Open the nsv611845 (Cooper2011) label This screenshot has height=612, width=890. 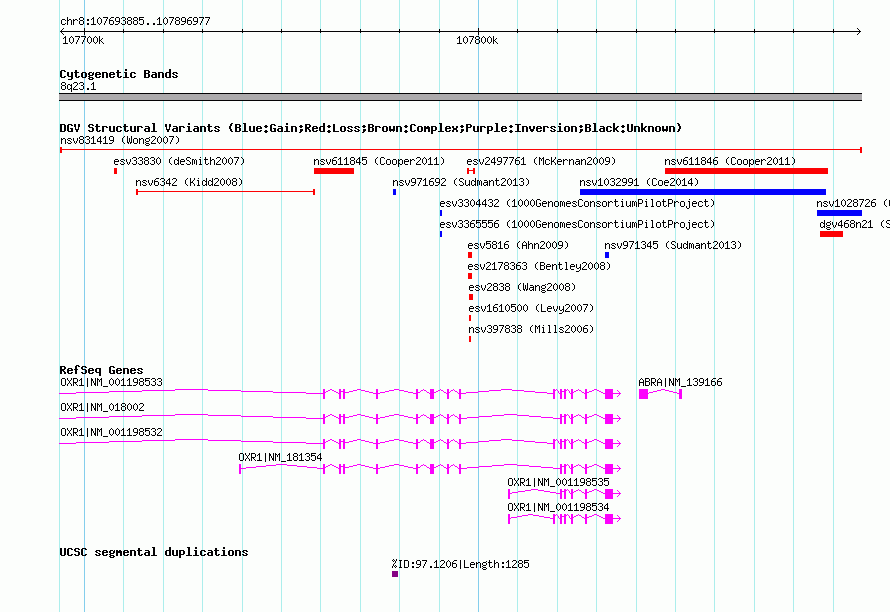click(x=379, y=161)
